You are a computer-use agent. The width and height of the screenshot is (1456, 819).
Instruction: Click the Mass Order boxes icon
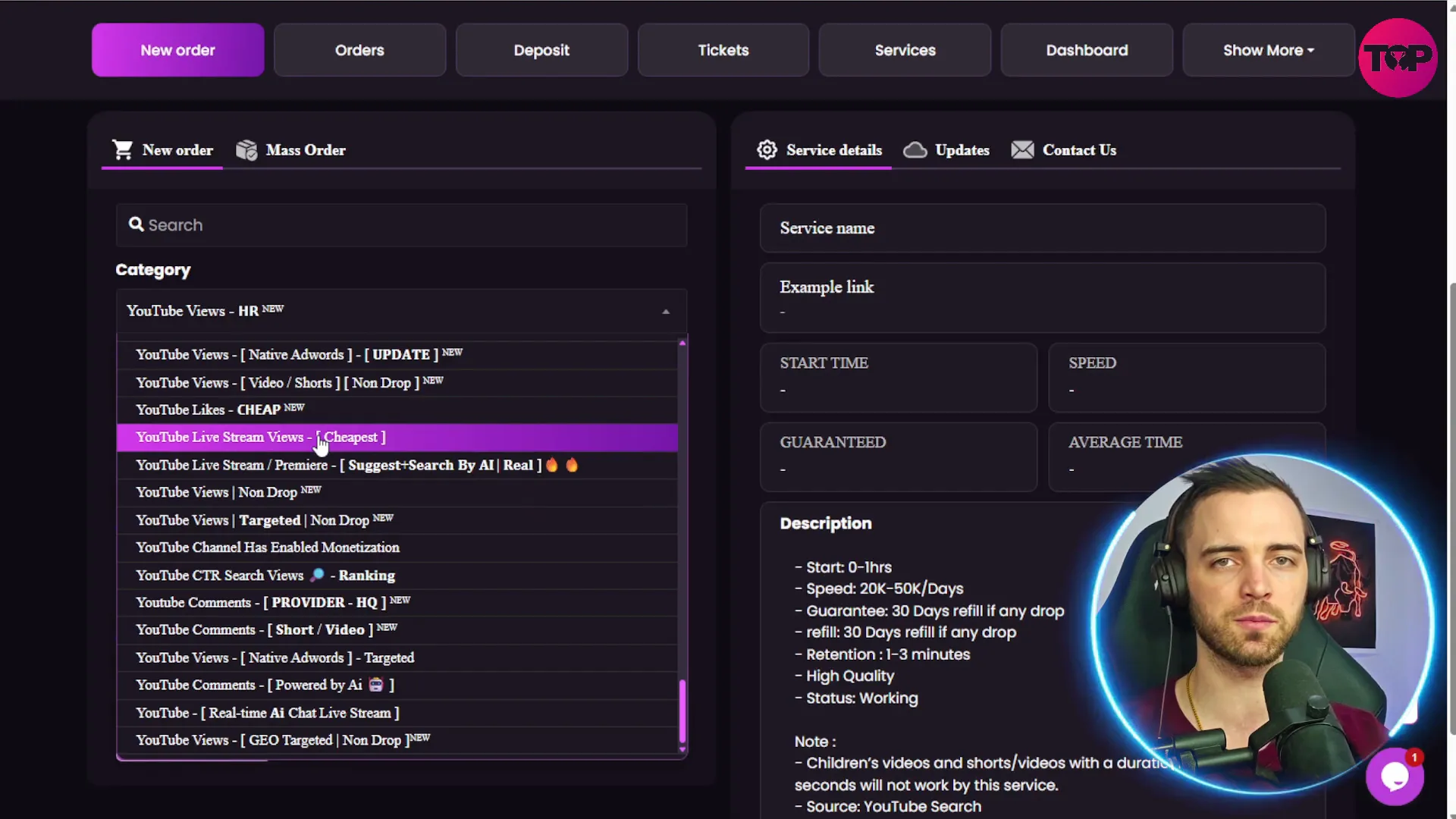pyautogui.click(x=246, y=150)
